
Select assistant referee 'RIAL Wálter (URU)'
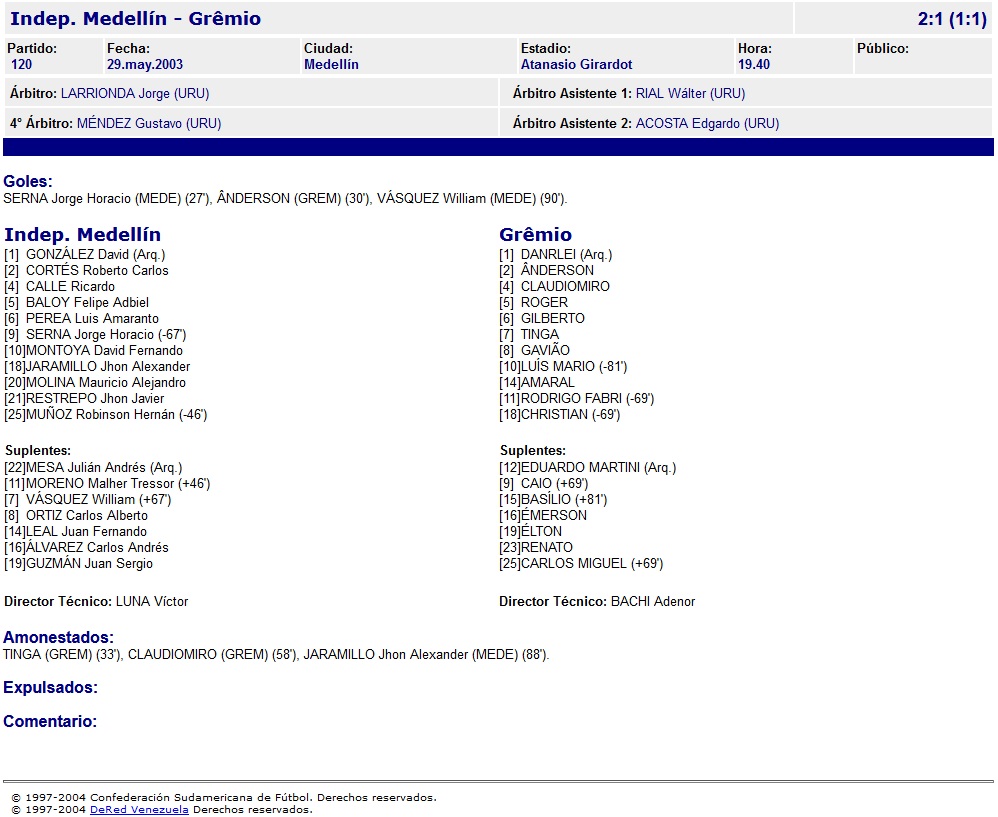click(691, 94)
